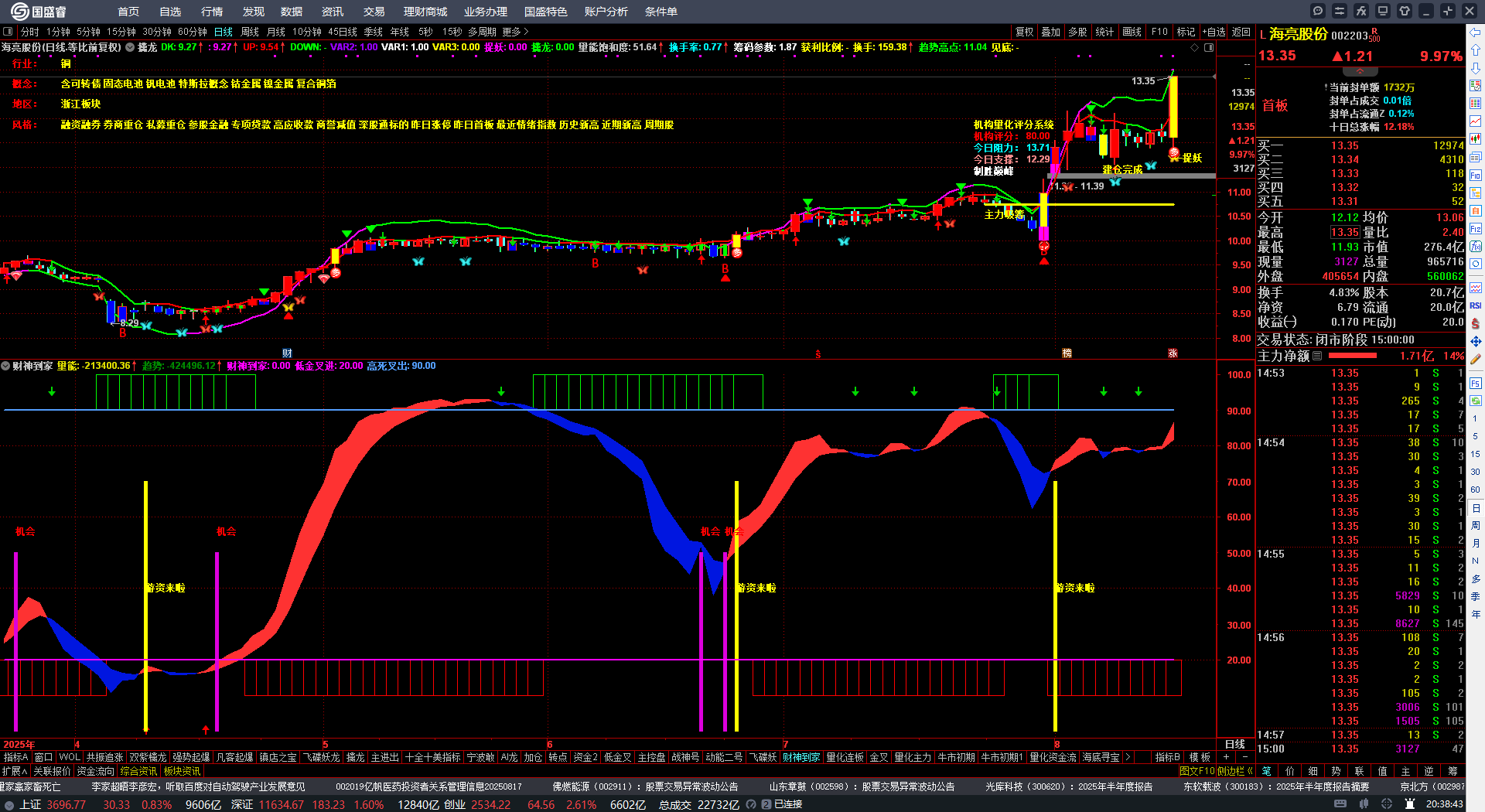Click the screen layout monitor icon
Image resolution: width=1485 pixels, height=812 pixels.
tap(1383, 11)
